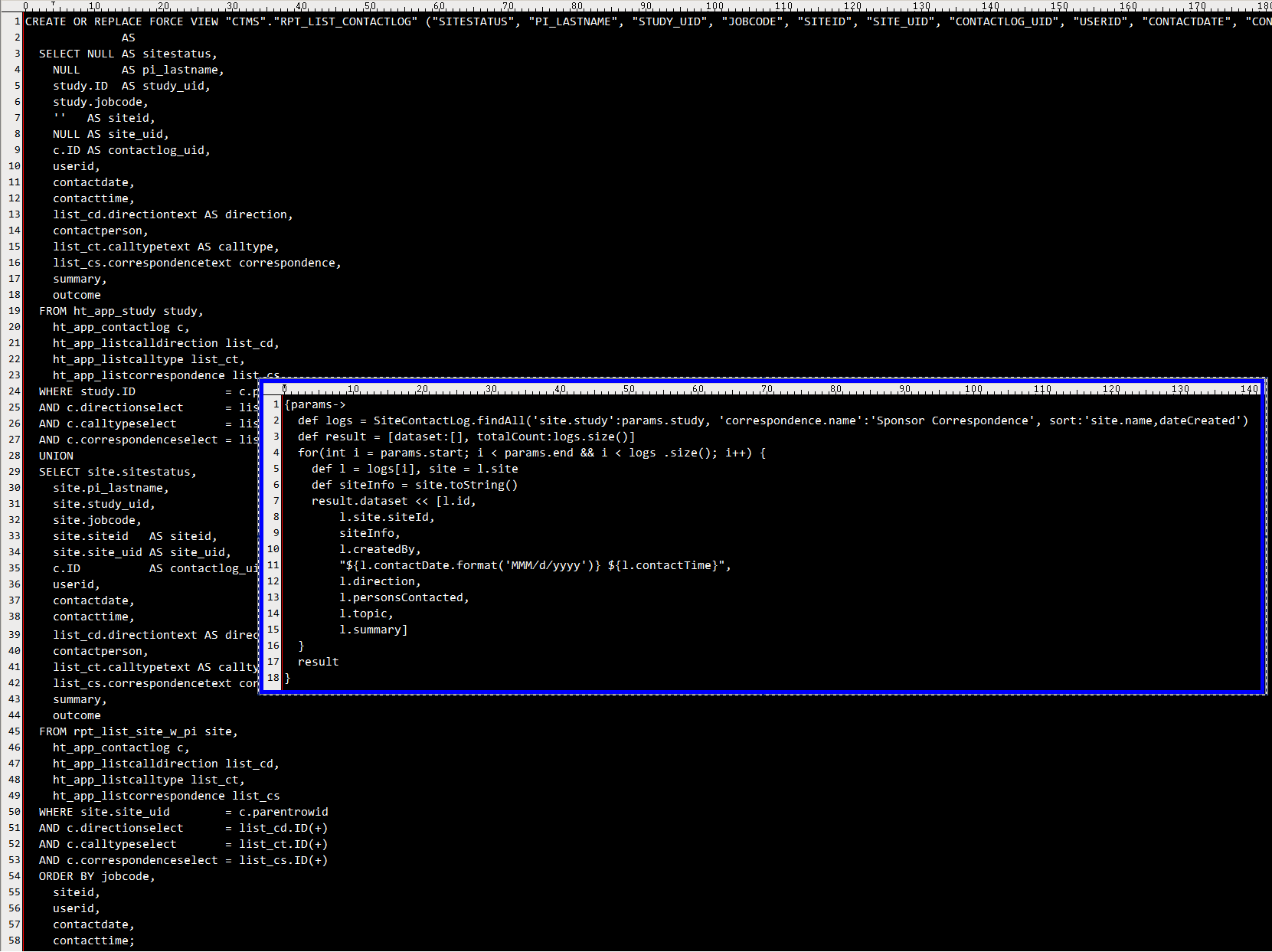Click the standalone "siteInfo," line in the popup
Screen dimensions: 1272x952
point(370,533)
